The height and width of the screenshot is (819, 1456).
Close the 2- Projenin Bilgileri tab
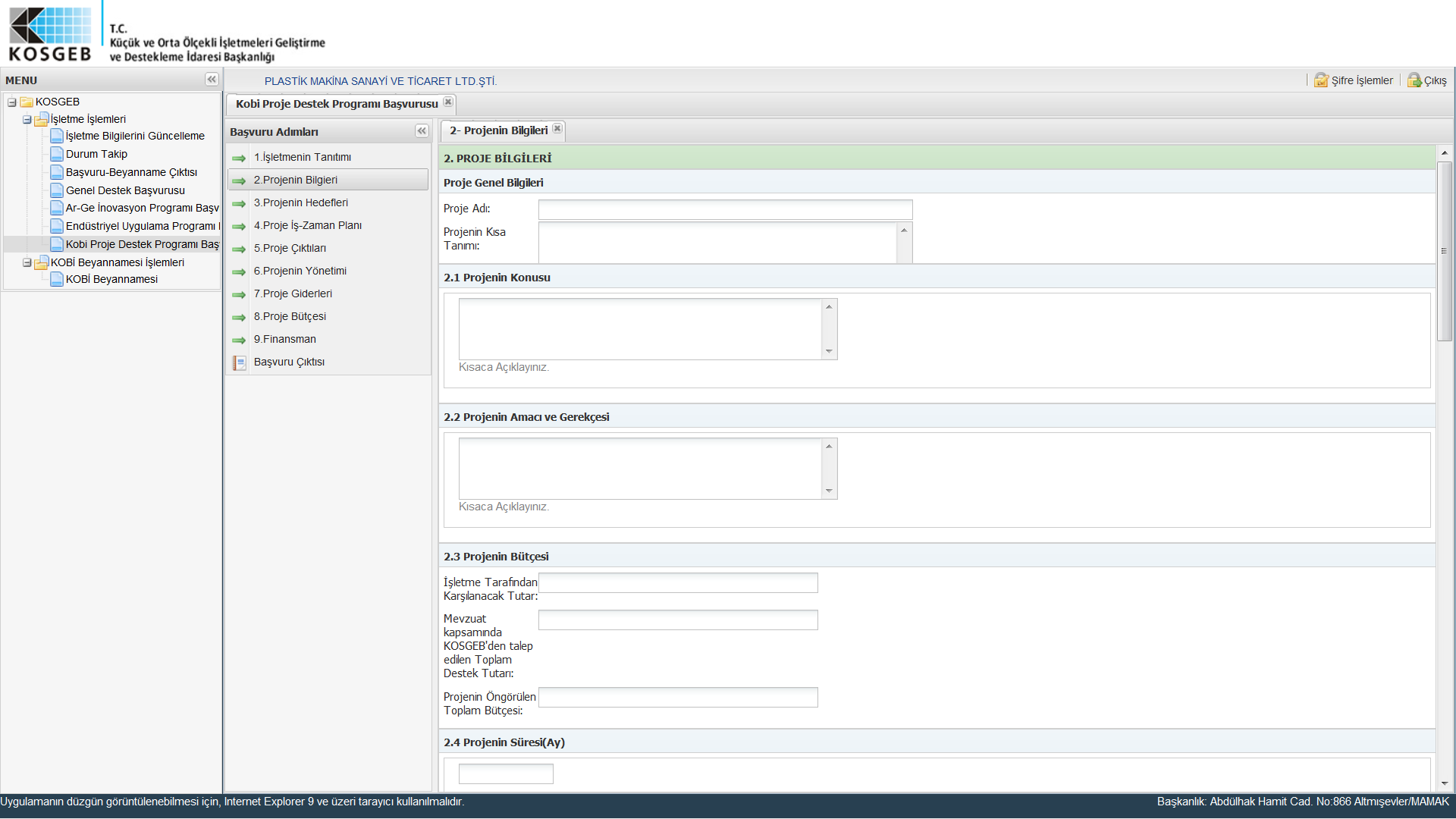(557, 129)
